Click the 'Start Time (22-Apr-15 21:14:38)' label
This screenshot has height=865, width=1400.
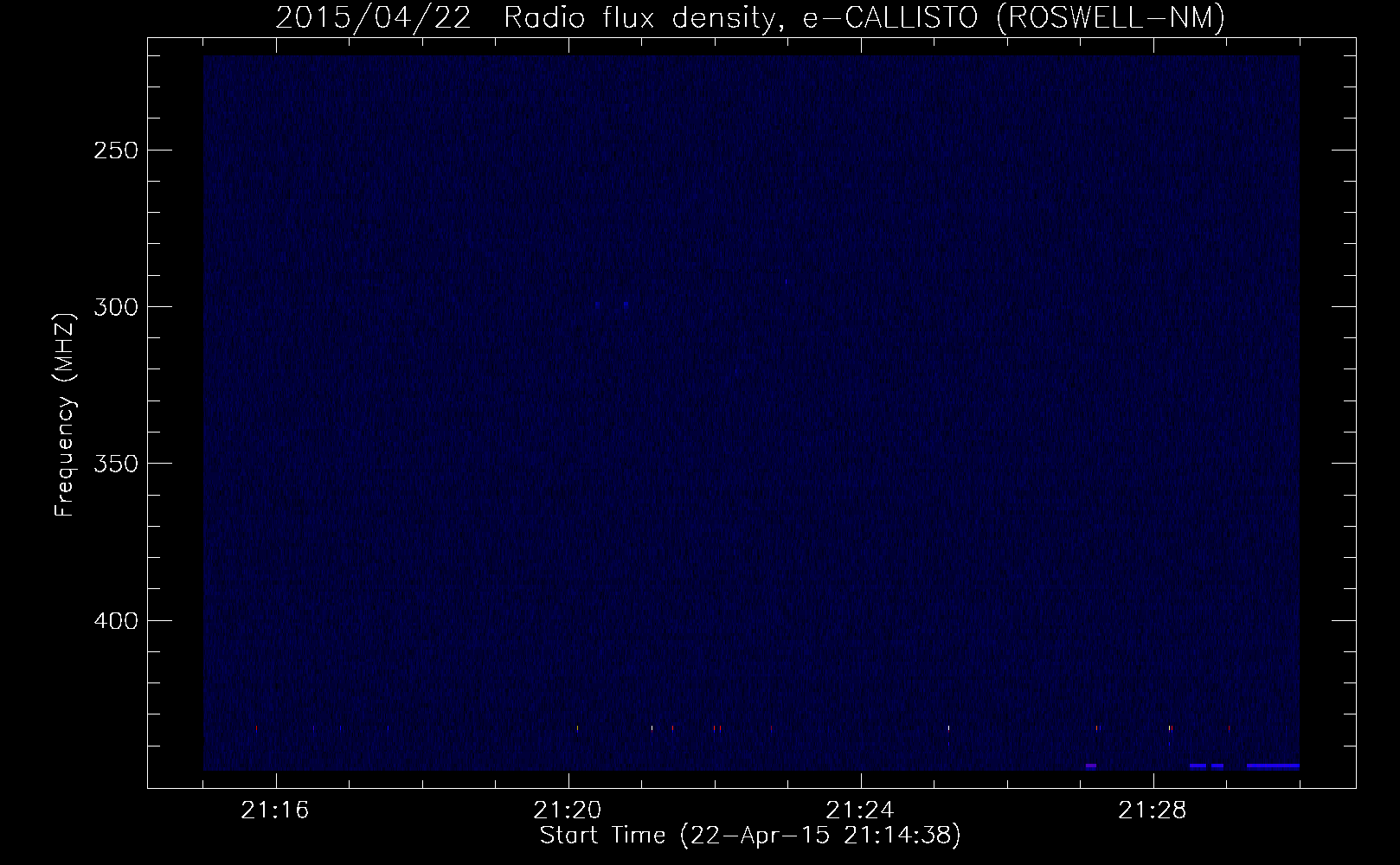(750, 836)
